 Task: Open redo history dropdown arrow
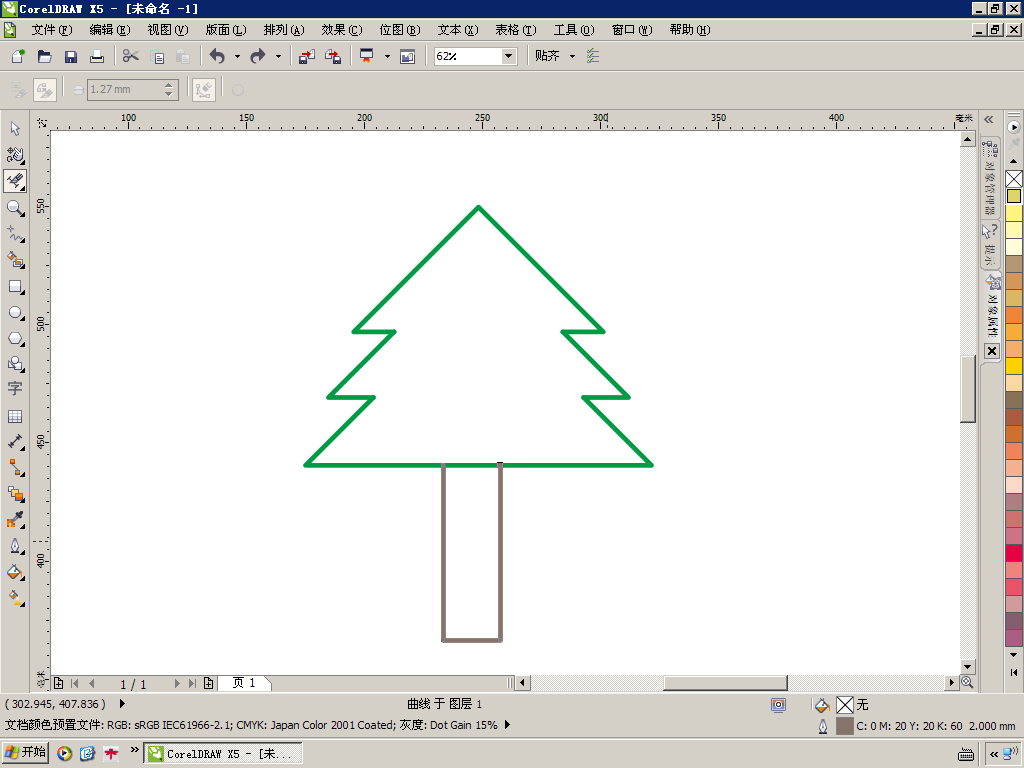(x=278, y=56)
